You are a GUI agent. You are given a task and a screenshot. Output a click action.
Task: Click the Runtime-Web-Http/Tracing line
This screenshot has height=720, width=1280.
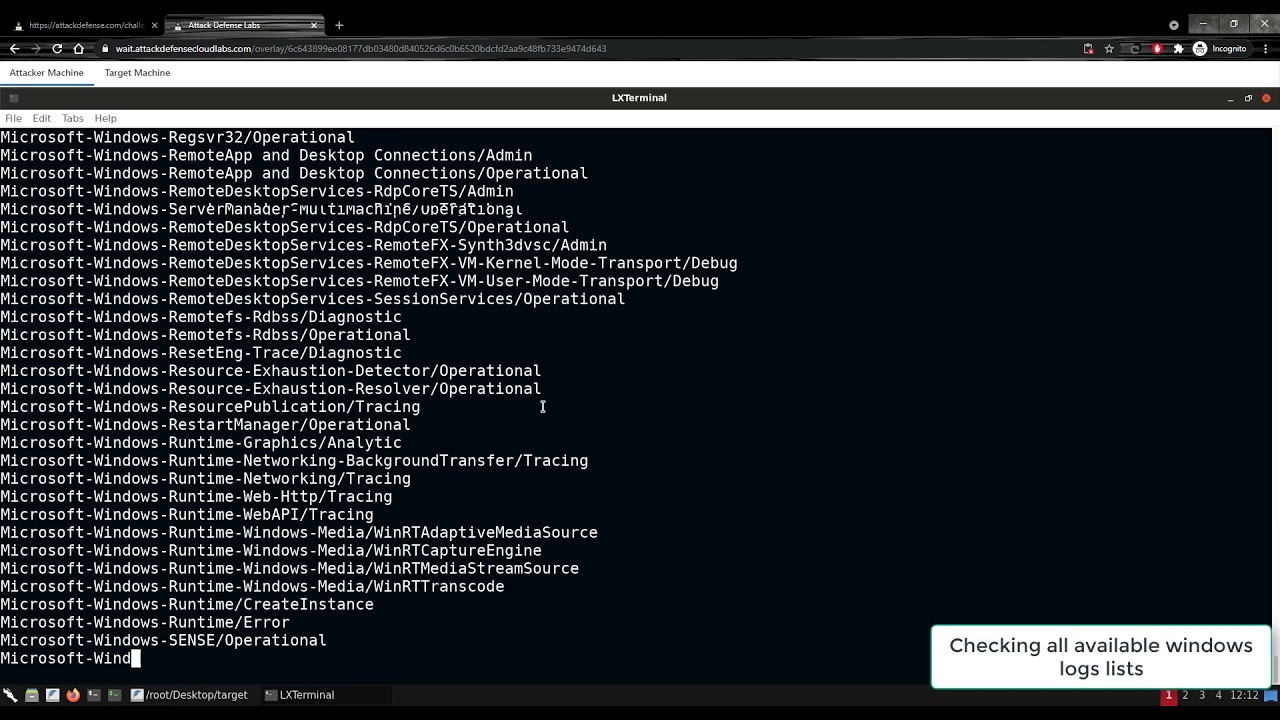click(196, 496)
